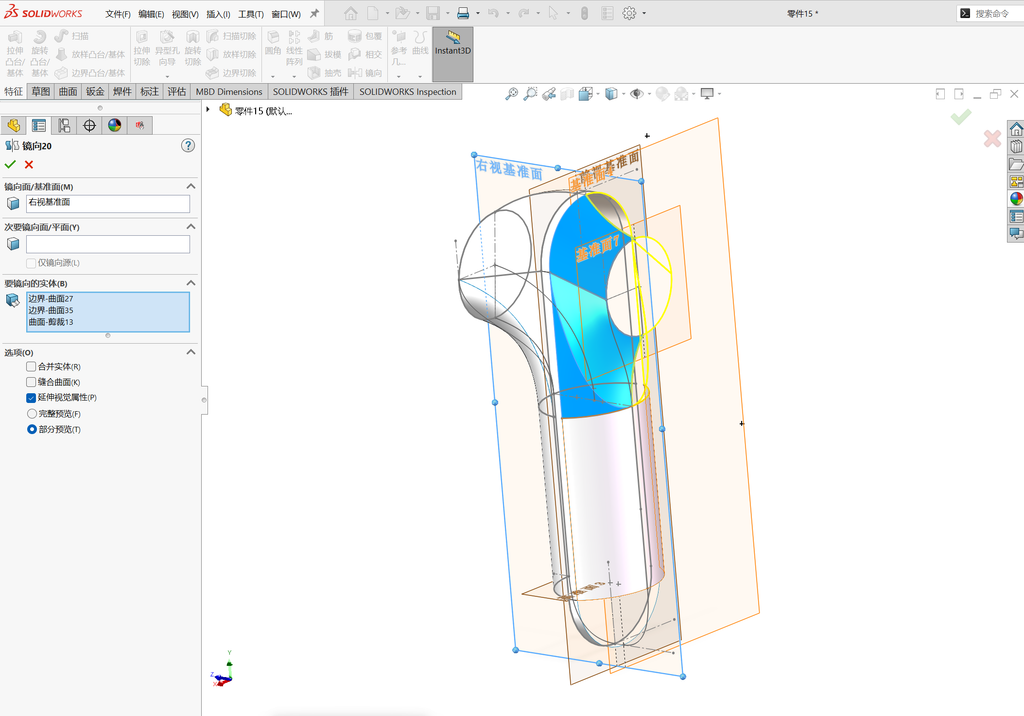Switch to the 草图 ribbon tab

coord(40,91)
